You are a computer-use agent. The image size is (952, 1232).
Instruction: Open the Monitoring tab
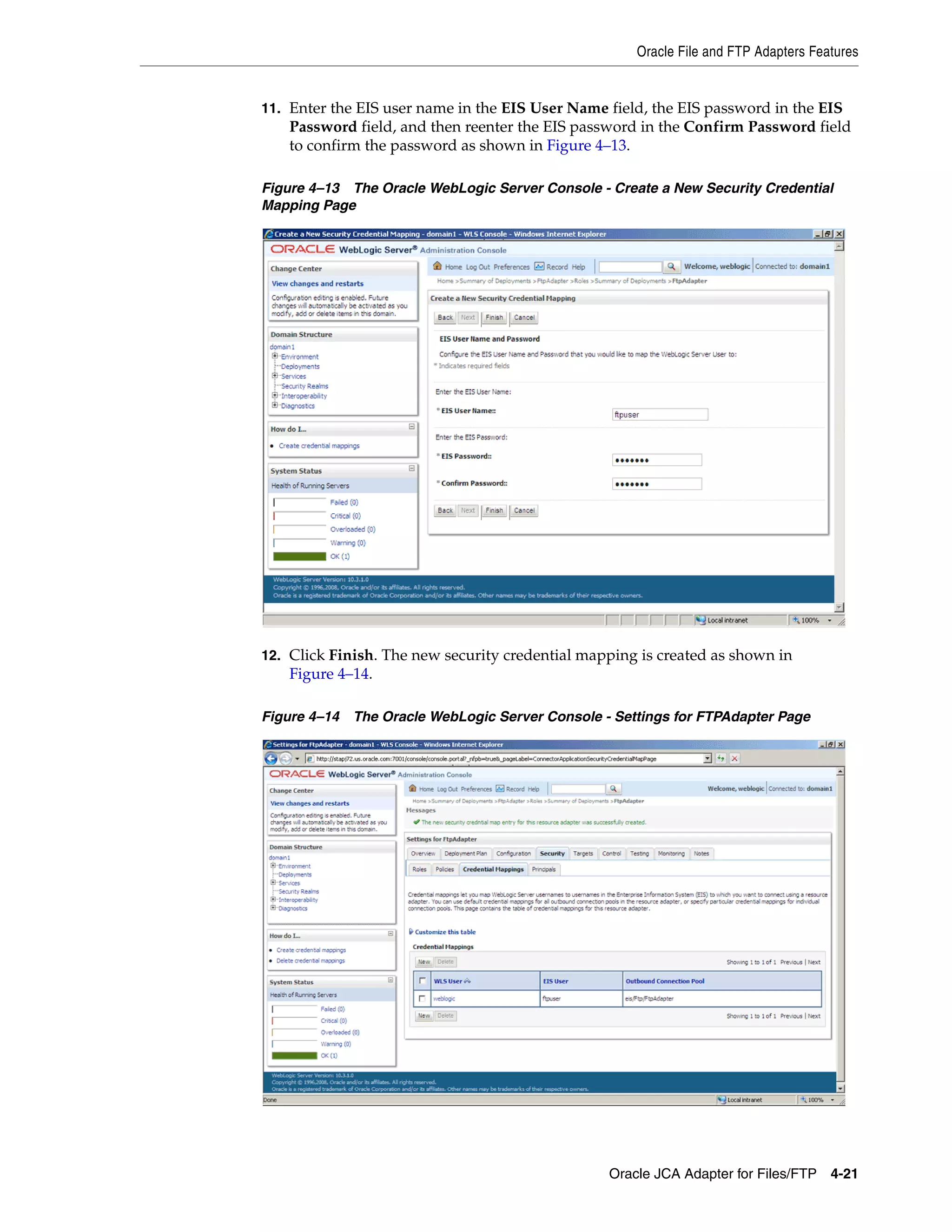(x=671, y=854)
